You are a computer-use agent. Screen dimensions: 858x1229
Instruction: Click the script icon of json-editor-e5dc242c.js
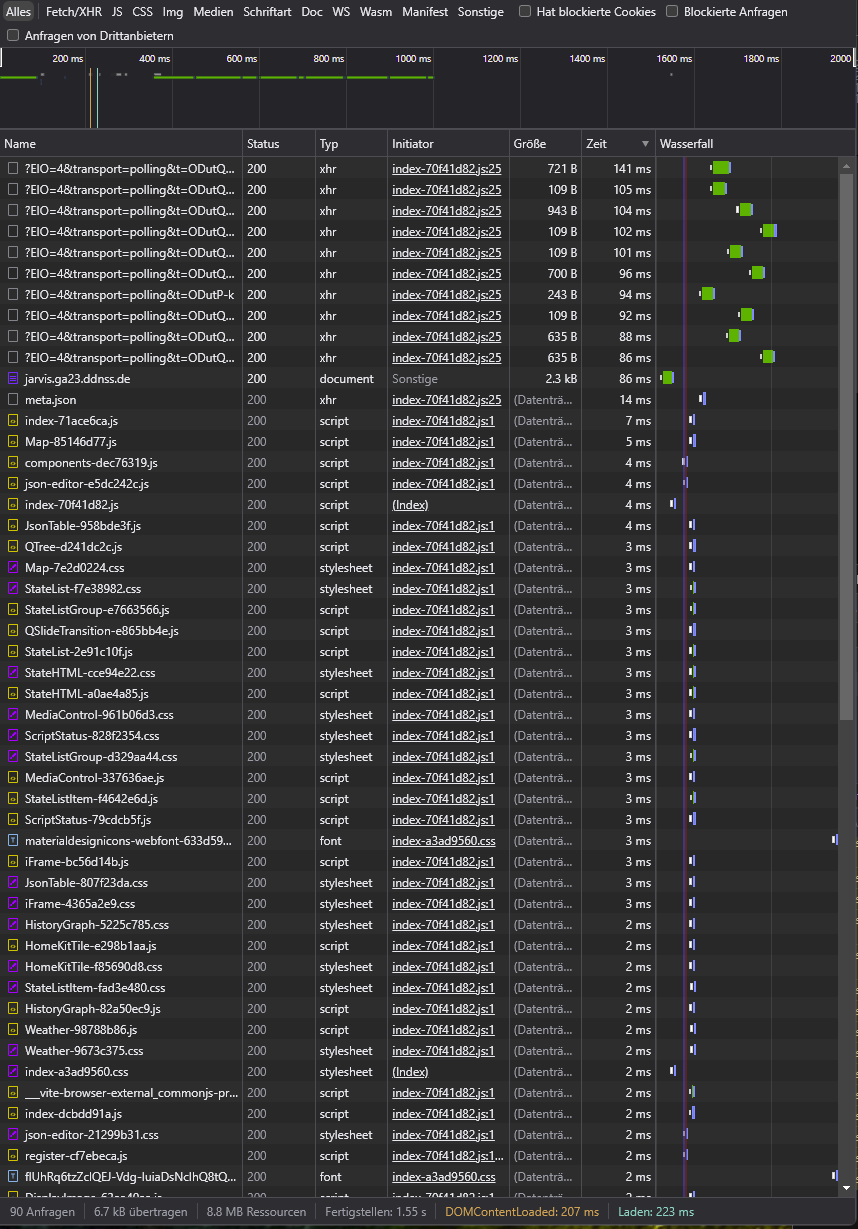pos(13,484)
